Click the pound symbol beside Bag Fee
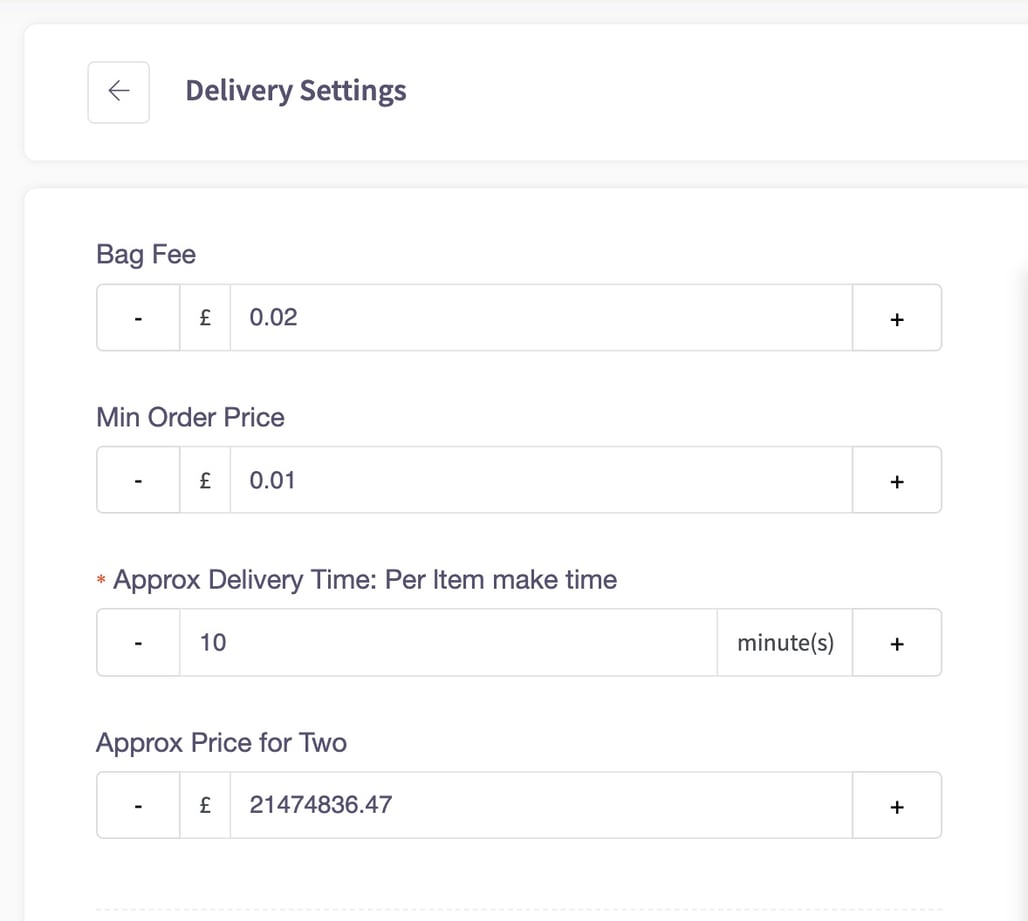This screenshot has height=921, width=1028. point(205,317)
